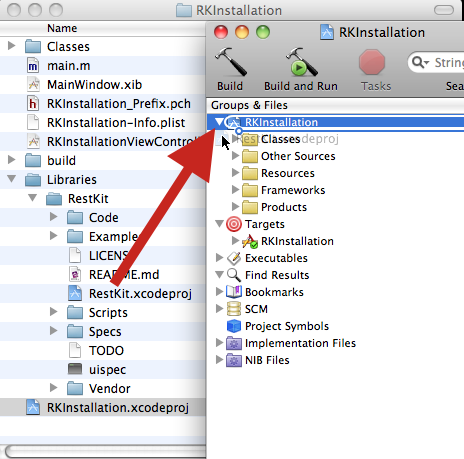This screenshot has width=464, height=459.
Task: Click the Build and Run icon
Action: tap(301, 62)
